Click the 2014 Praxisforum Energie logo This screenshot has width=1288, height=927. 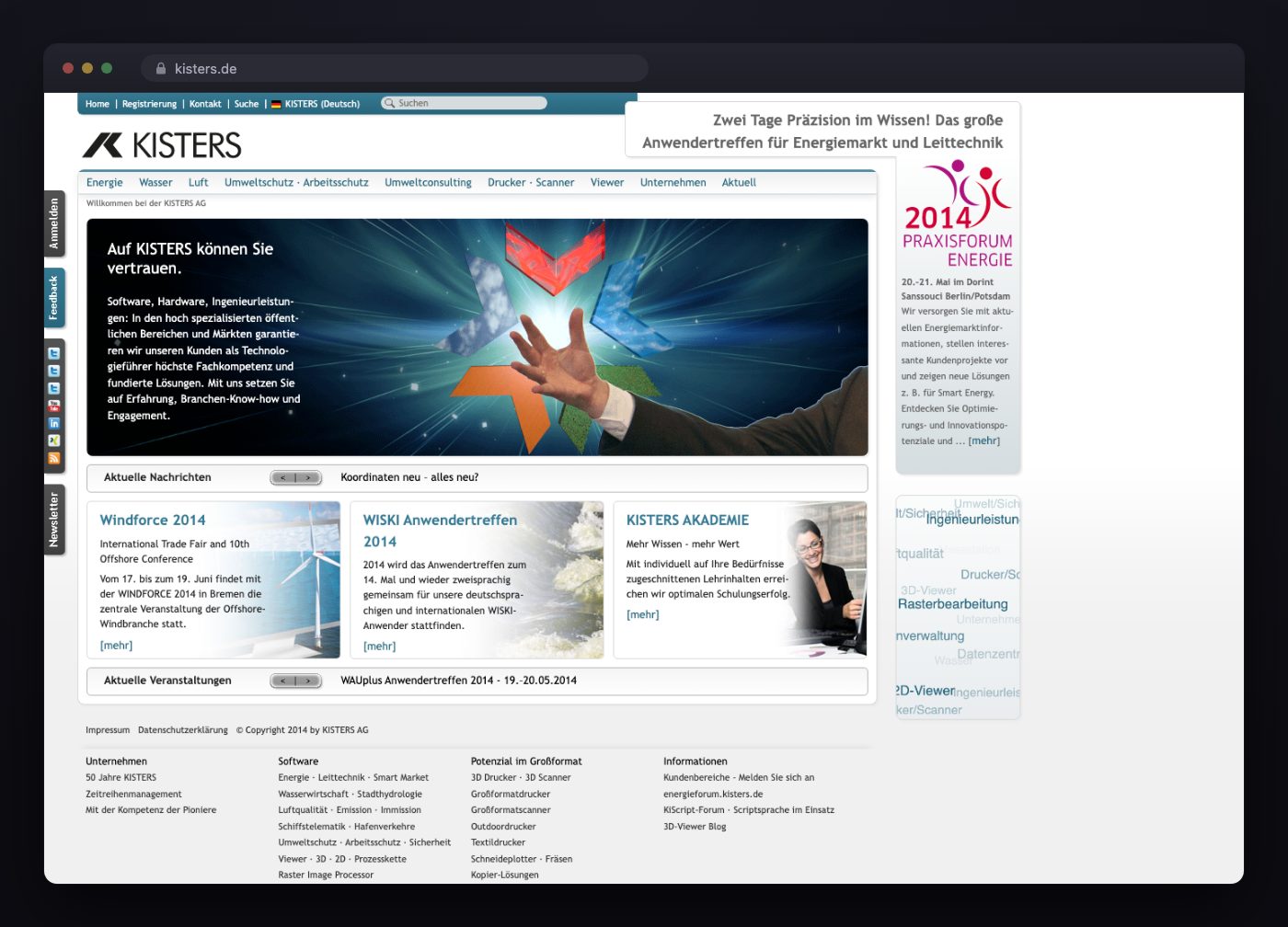pos(958,213)
